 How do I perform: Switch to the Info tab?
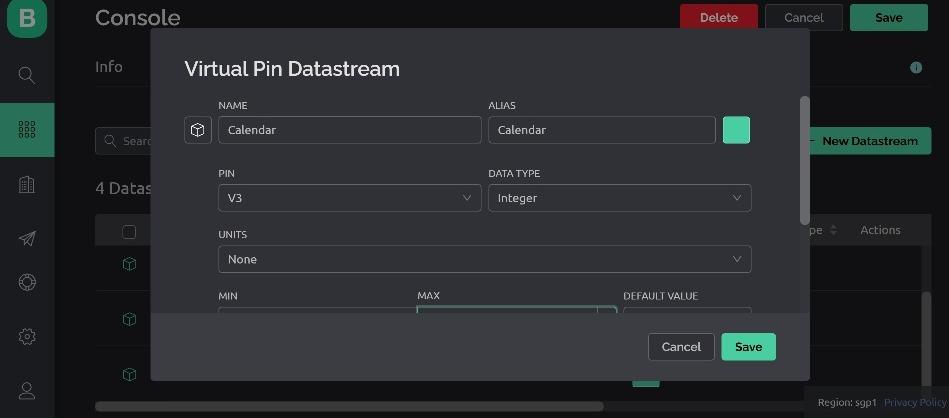click(x=109, y=67)
